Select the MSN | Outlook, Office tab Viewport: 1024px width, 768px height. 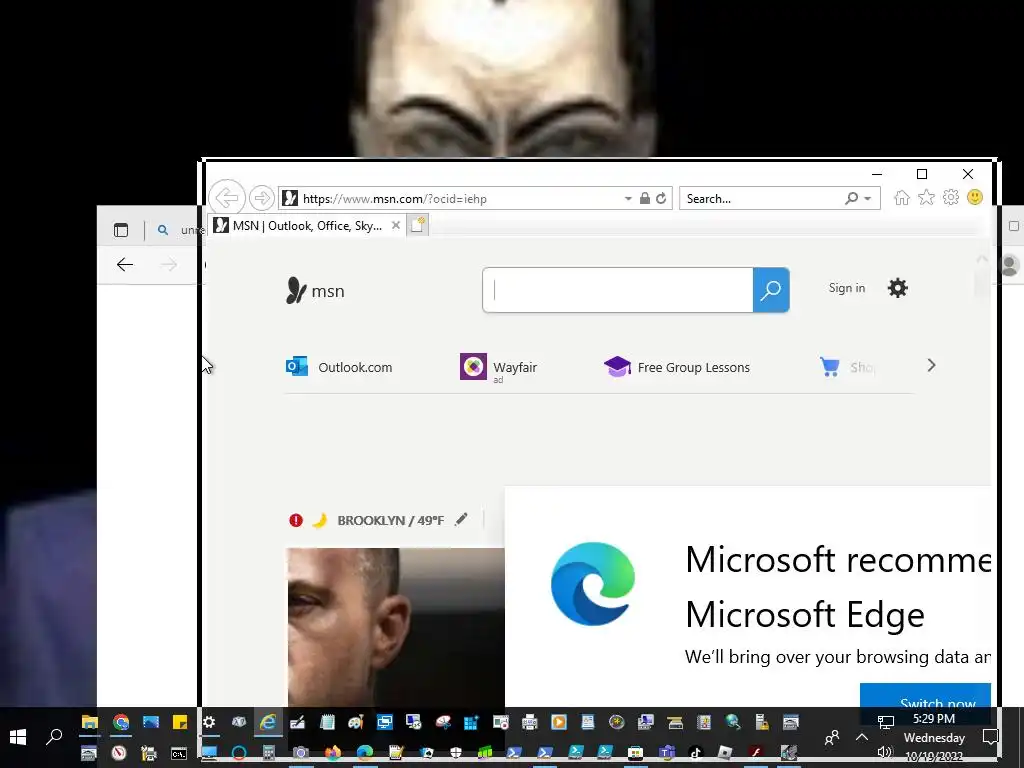(x=306, y=226)
